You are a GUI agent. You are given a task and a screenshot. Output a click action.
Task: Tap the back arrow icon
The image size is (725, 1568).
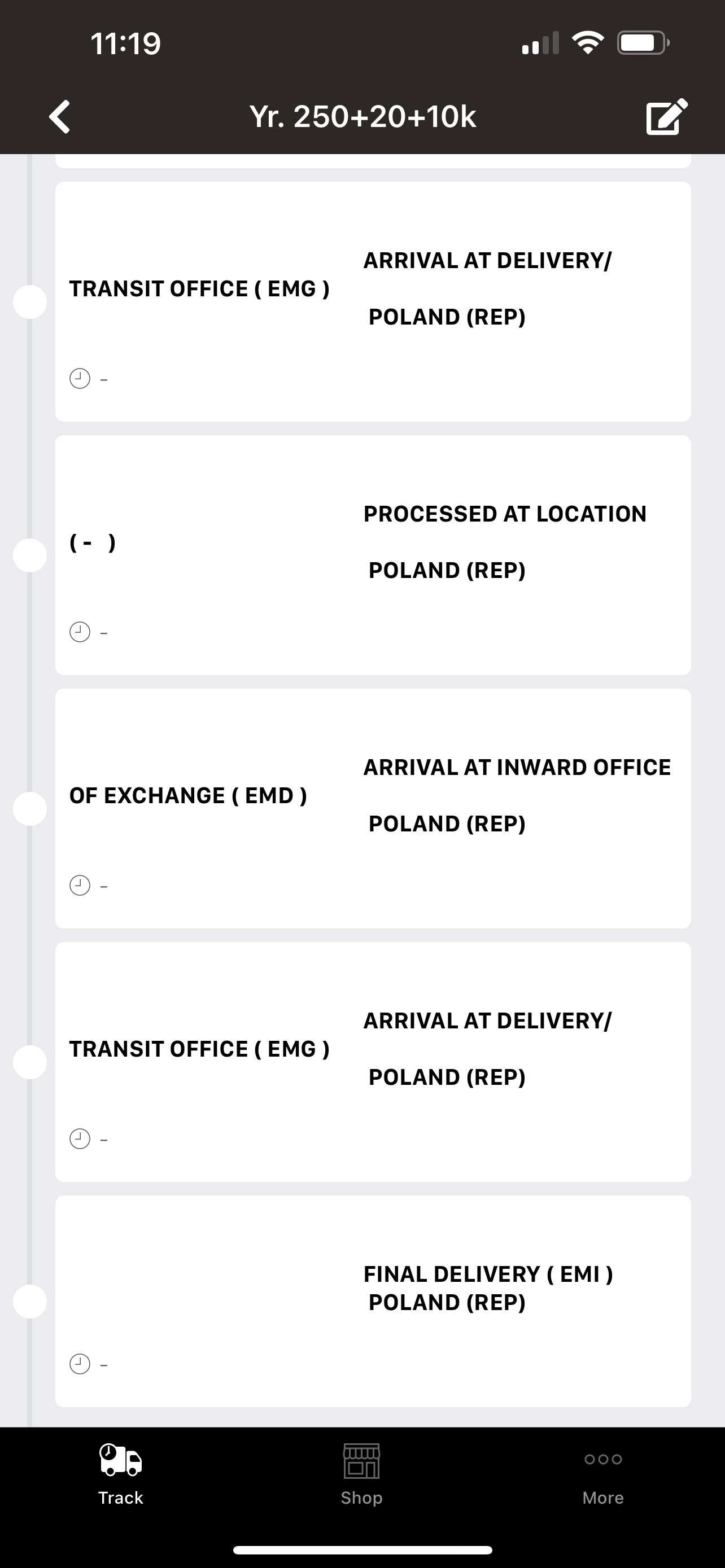click(60, 116)
